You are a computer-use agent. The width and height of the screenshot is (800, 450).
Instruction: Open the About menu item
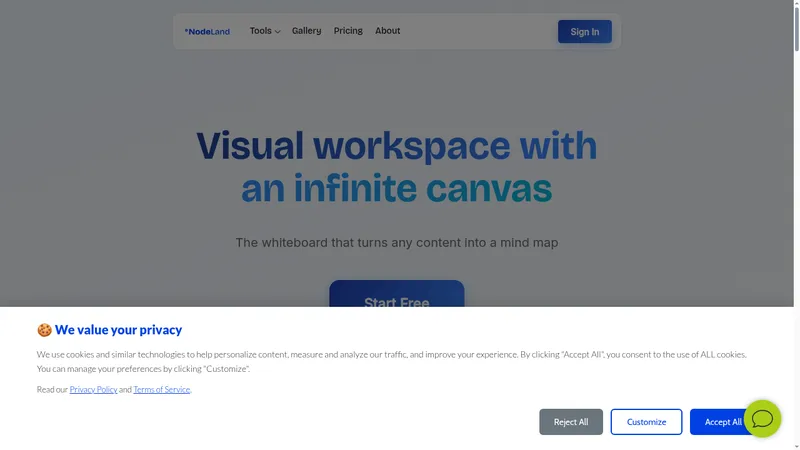pyautogui.click(x=387, y=31)
